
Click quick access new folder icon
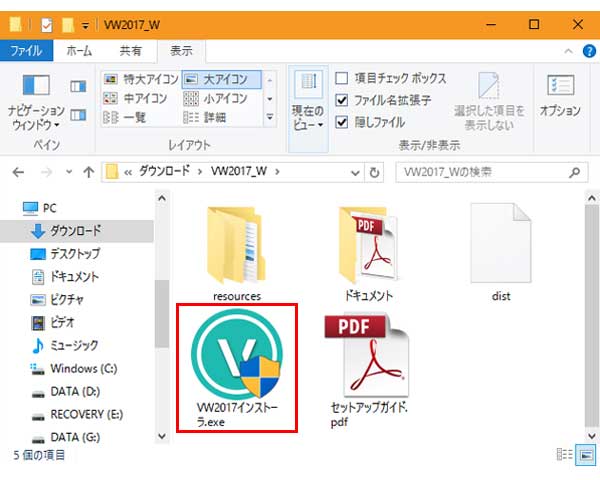(x=68, y=25)
